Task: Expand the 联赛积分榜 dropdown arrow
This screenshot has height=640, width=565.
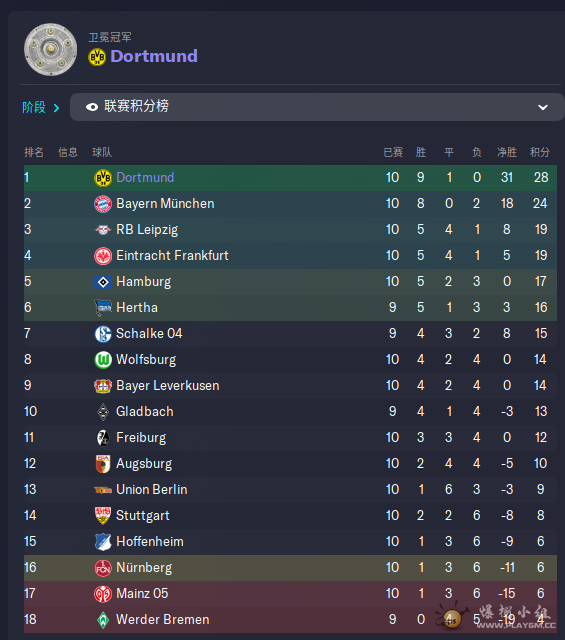Action: [x=543, y=107]
